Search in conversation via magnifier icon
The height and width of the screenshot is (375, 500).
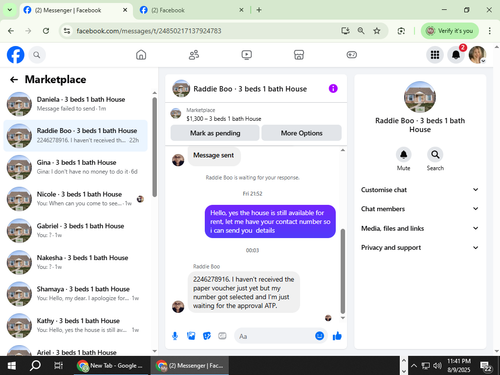coord(435,155)
